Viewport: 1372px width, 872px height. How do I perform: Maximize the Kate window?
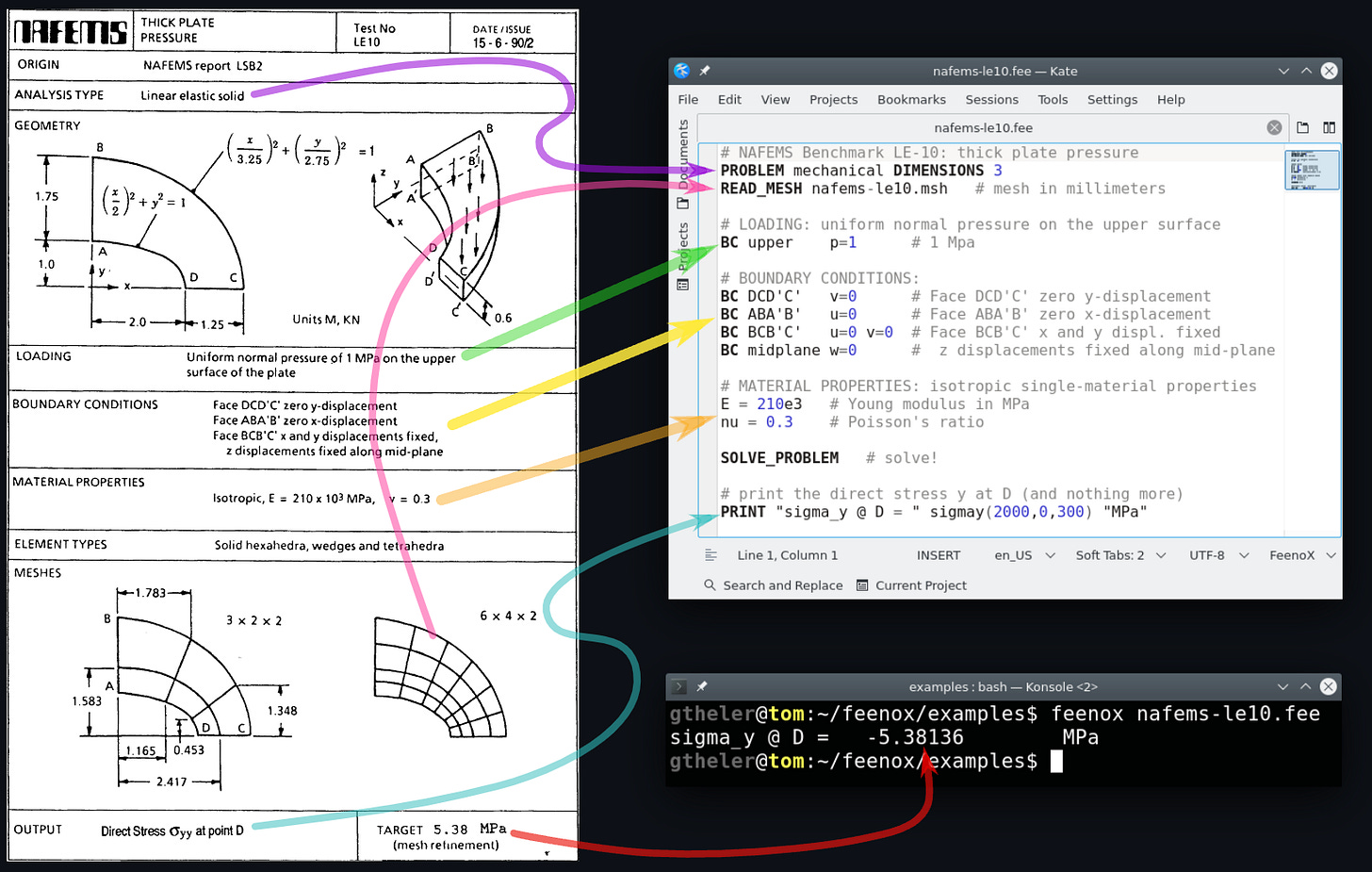pos(1306,71)
